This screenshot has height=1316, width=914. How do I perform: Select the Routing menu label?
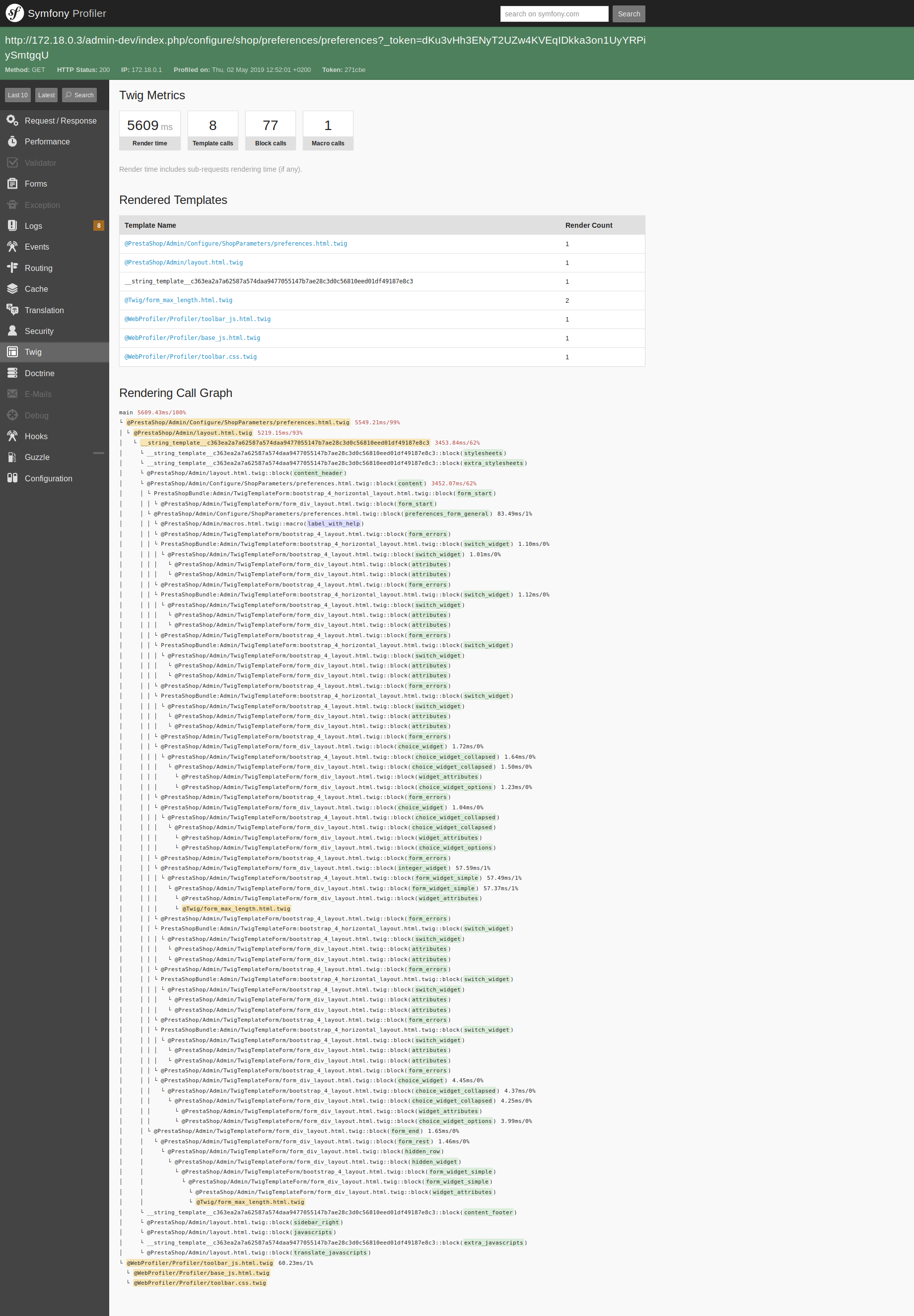pyautogui.click(x=38, y=268)
